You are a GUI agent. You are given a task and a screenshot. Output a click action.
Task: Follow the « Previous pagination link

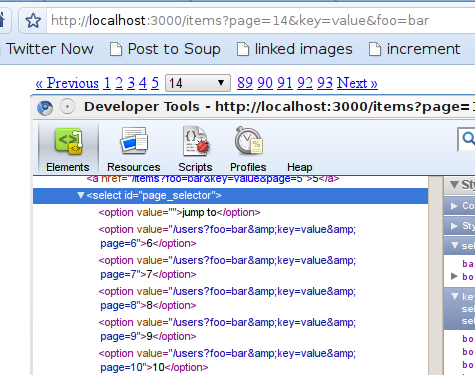[67, 83]
